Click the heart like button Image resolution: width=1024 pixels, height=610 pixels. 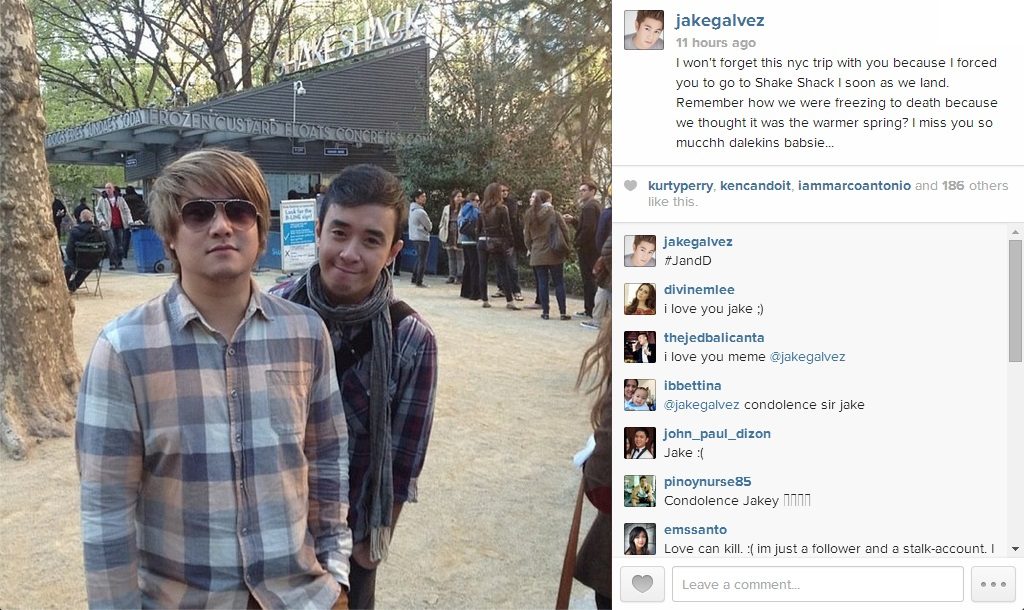point(642,584)
